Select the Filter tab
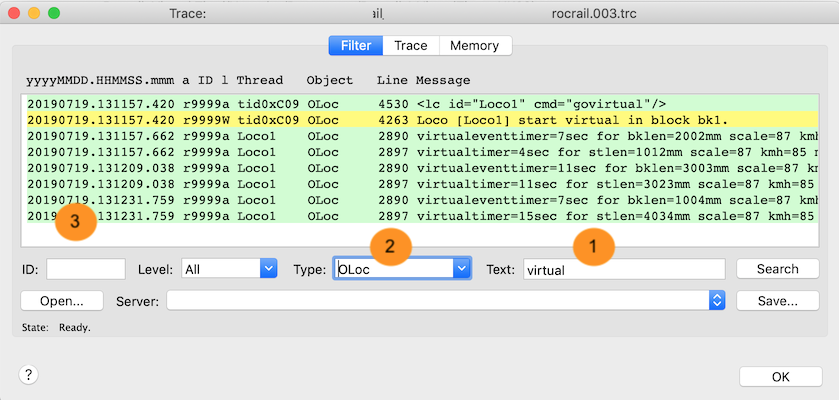Screen dimensions: 839x400 coord(355,46)
